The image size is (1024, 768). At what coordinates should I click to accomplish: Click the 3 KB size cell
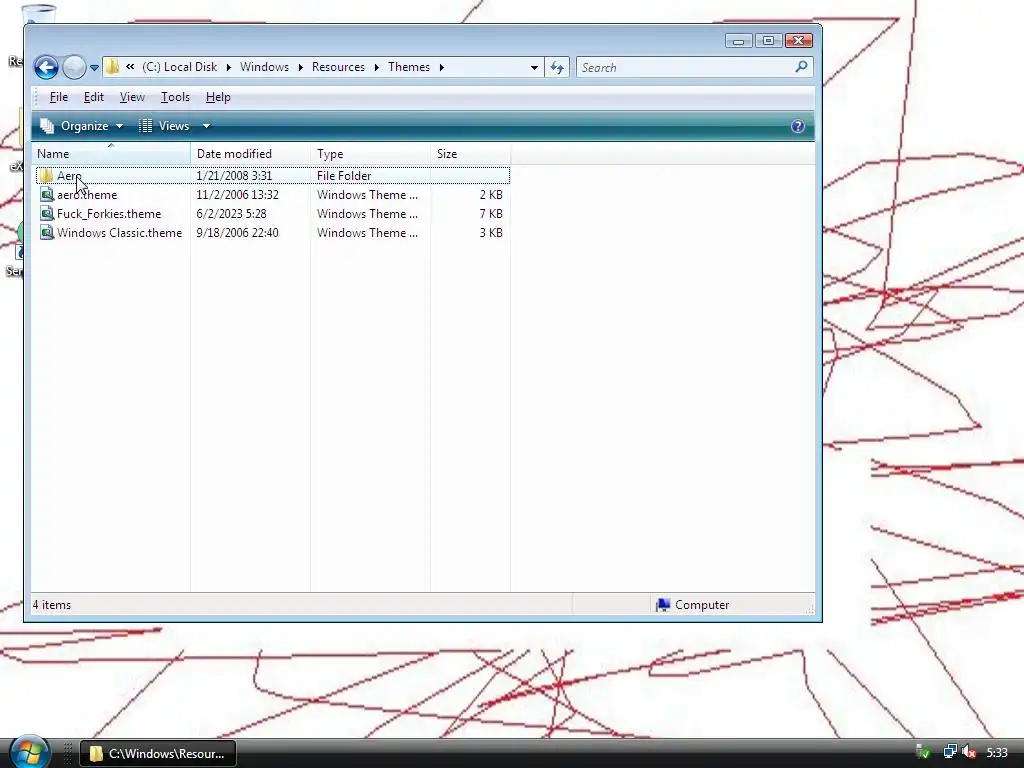click(491, 232)
